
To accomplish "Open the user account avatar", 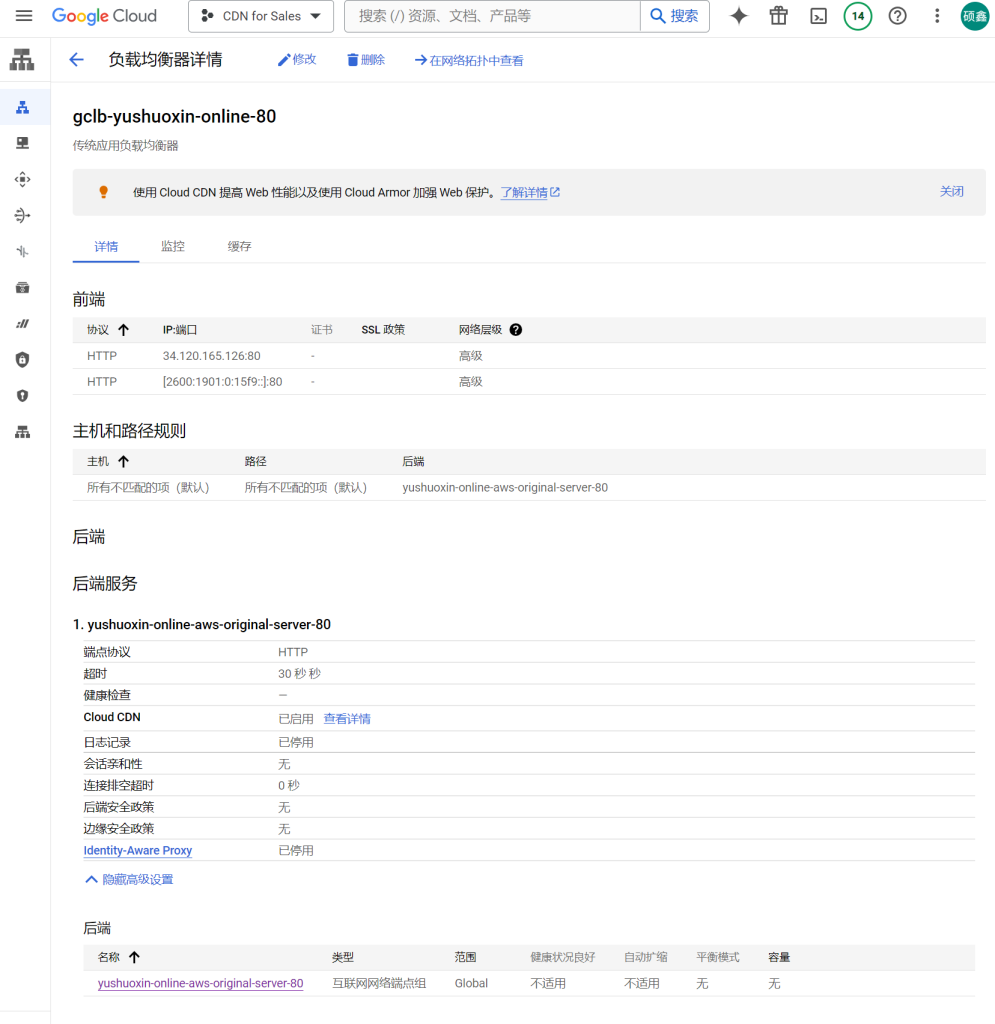I will (974, 16).
